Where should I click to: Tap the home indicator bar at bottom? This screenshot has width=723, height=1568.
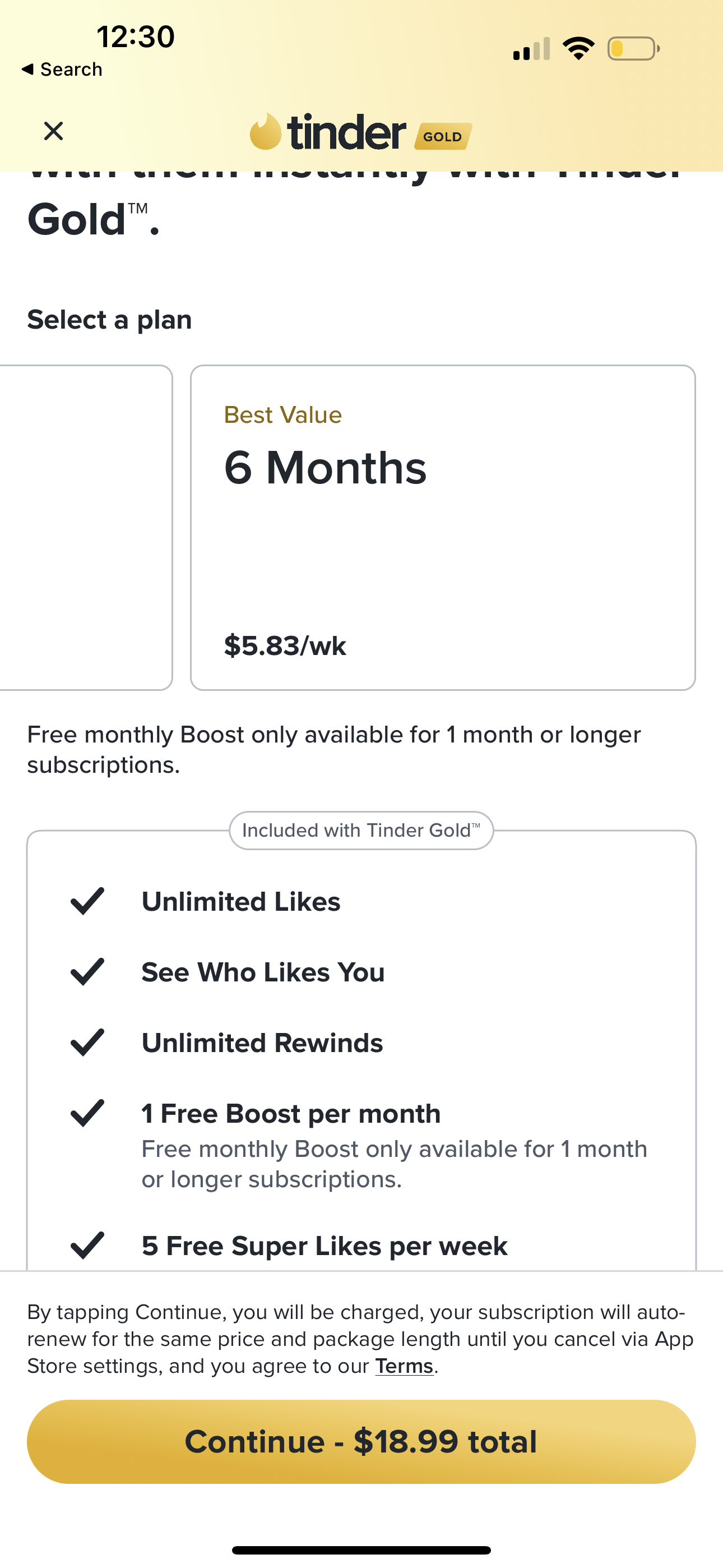point(361,1549)
